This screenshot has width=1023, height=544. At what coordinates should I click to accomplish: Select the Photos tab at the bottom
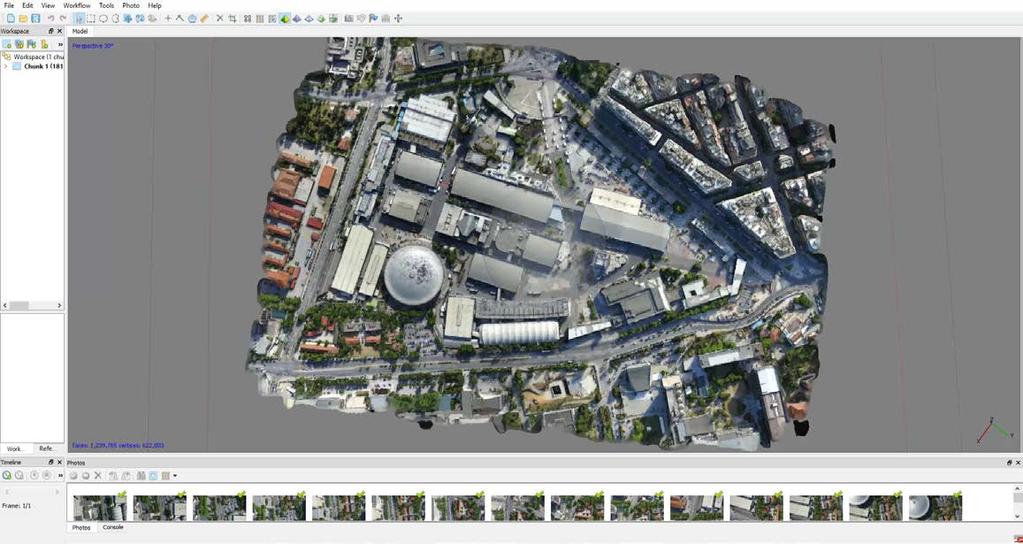coord(81,527)
